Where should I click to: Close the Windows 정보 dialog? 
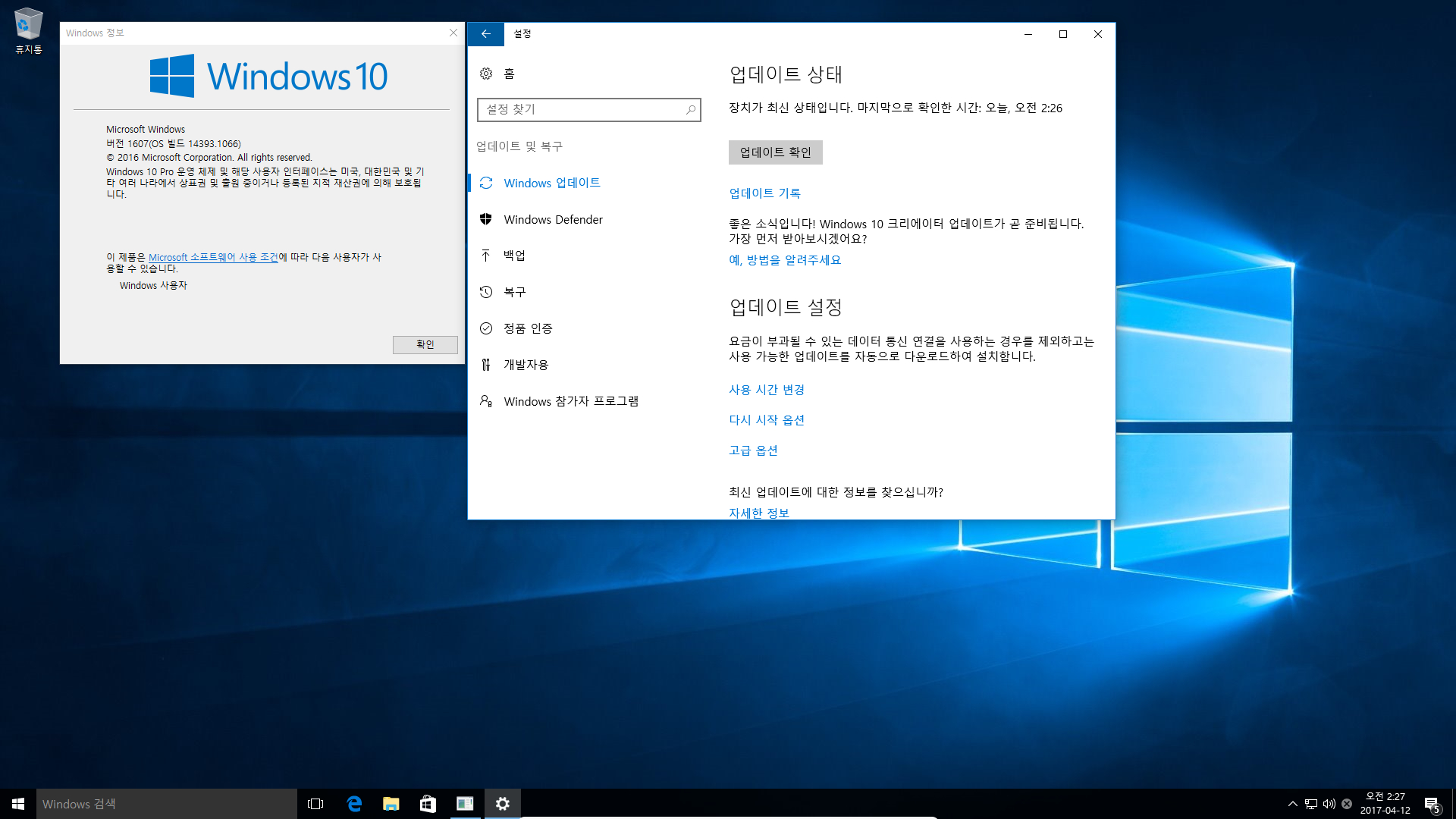click(453, 33)
